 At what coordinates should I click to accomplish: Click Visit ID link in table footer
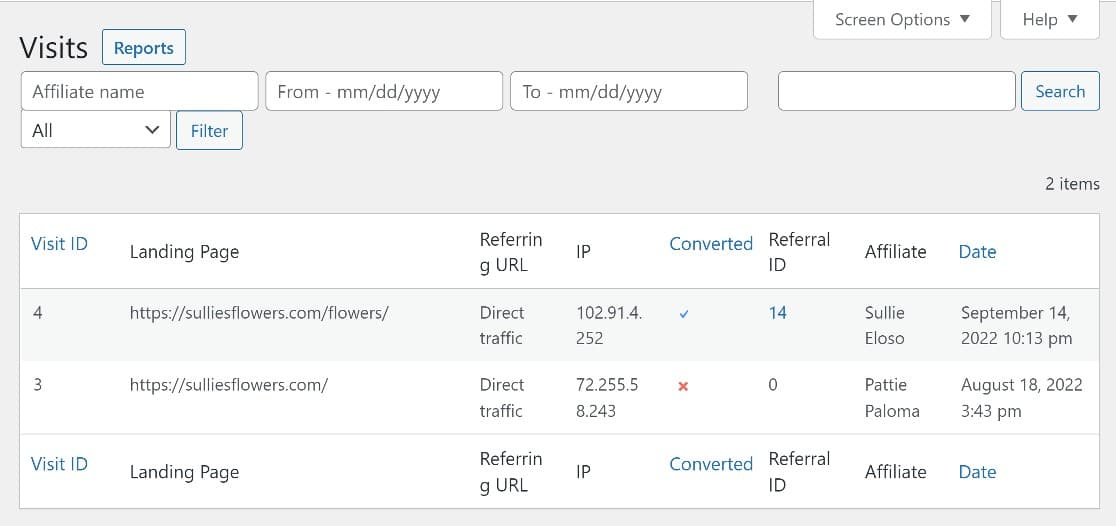point(59,464)
